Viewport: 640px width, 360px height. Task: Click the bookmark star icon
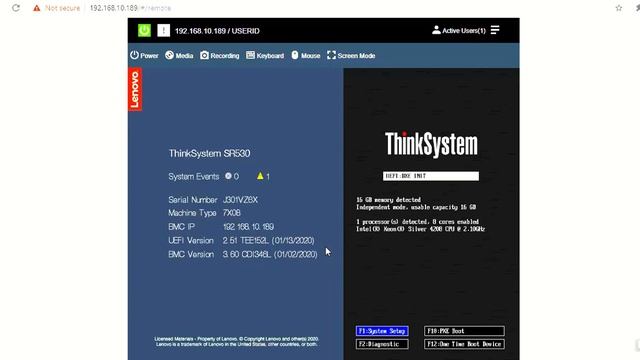(x=619, y=8)
